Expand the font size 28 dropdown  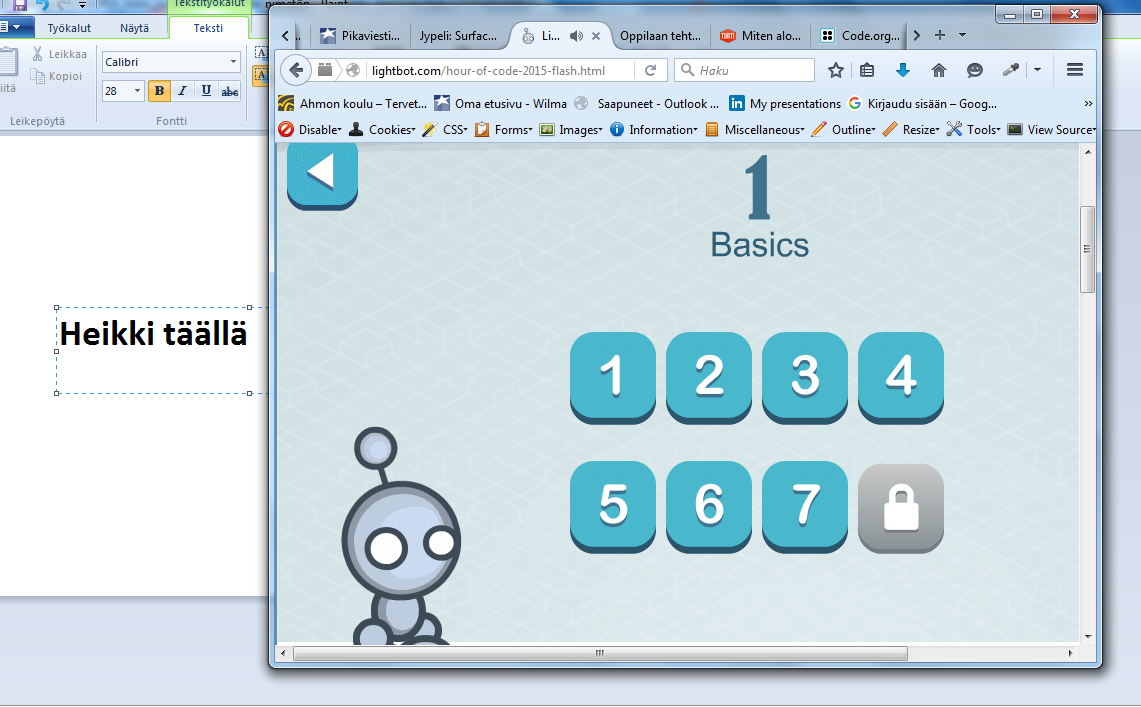[x=138, y=91]
